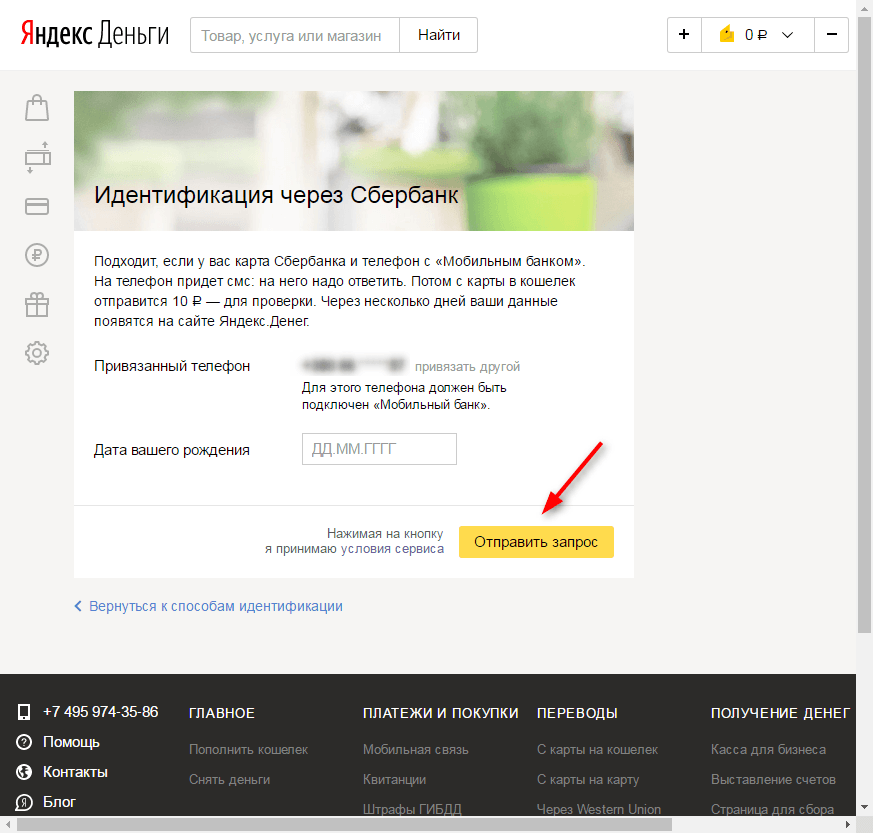Screen dimensions: 873x833
Task: Open the Контакты footer link
Action: pos(75,772)
